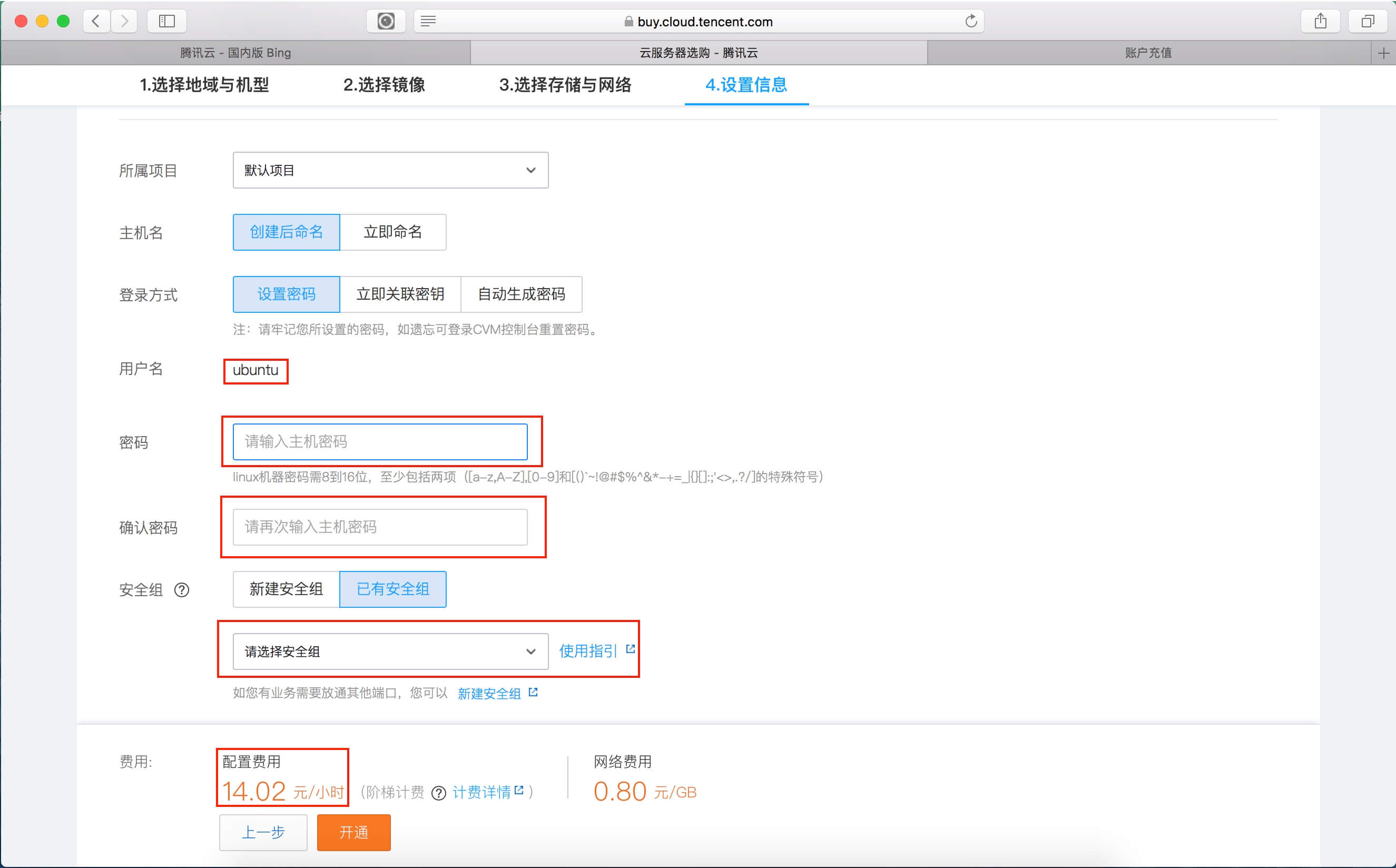
Task: Click the Safari back navigation arrow
Action: (x=96, y=21)
